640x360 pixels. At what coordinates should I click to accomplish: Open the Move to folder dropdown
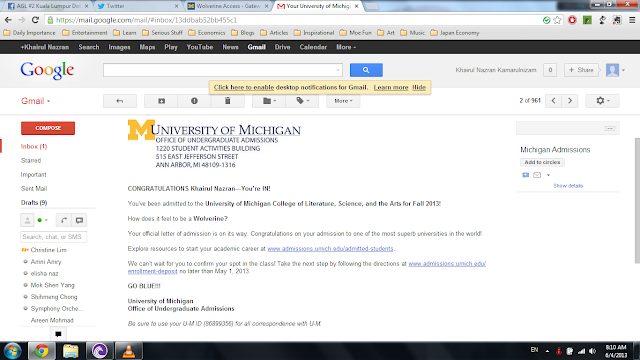[x=269, y=101]
